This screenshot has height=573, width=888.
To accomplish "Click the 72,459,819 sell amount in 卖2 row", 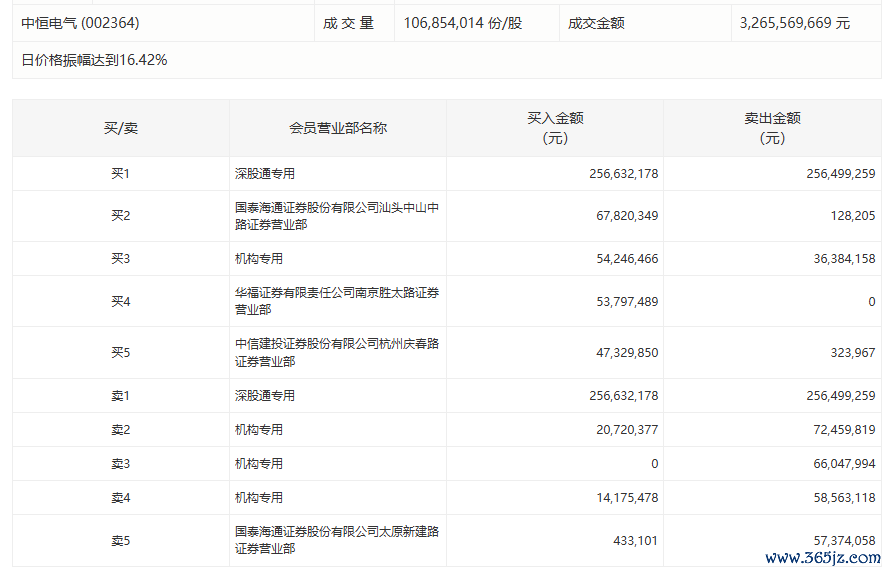I will pos(841,430).
